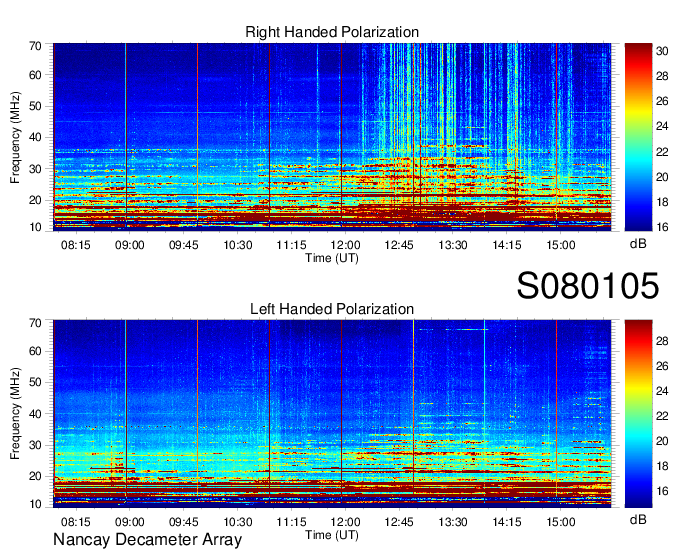Click the 10 MHz tick of the Left Handed plot

(35, 504)
